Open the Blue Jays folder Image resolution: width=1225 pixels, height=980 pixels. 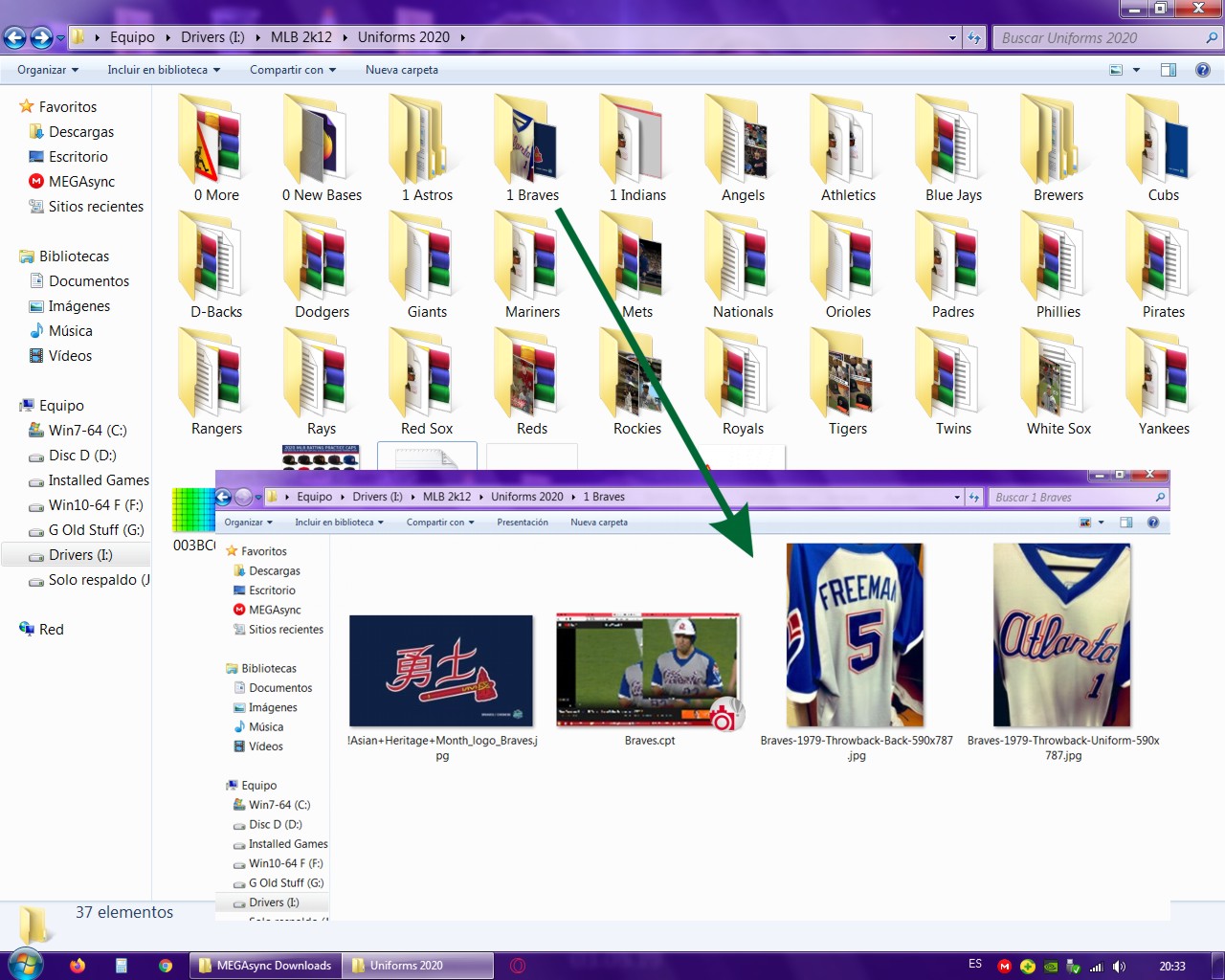[x=953, y=146]
